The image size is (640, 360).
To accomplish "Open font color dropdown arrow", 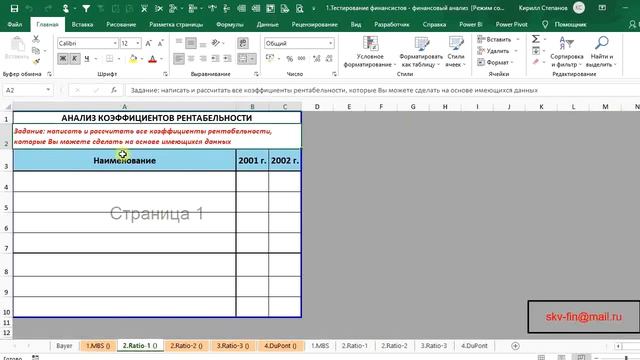I will click(x=162, y=59).
